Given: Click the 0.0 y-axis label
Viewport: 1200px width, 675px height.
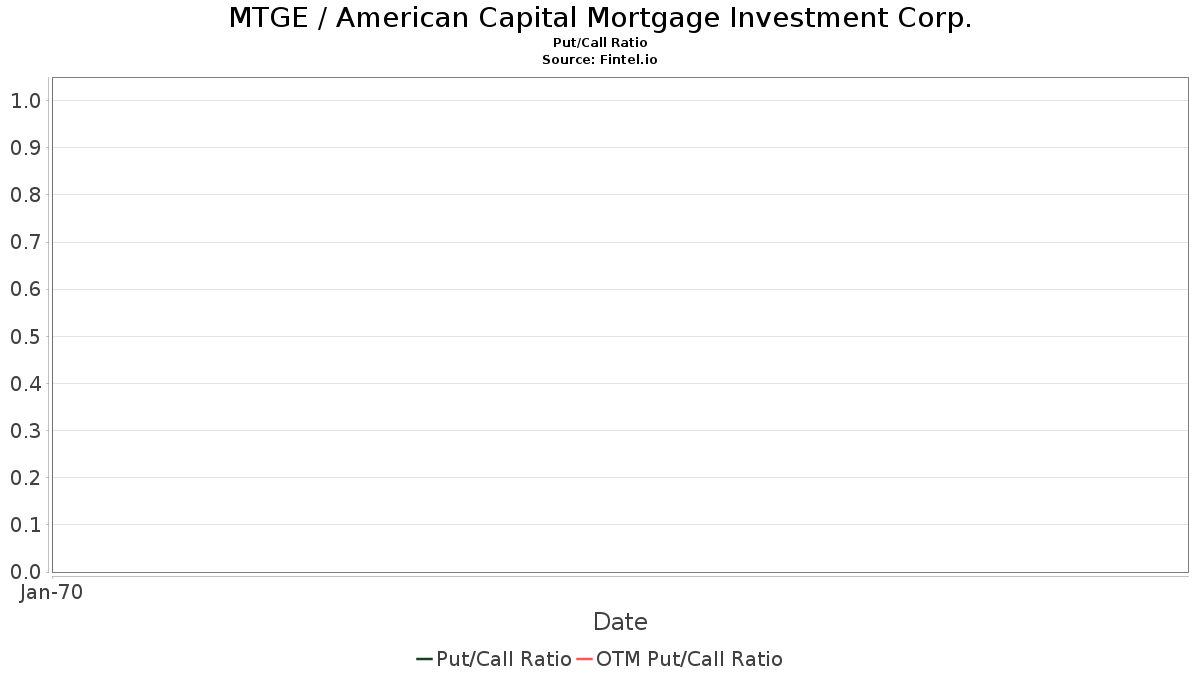Looking at the screenshot, I should pos(25,571).
